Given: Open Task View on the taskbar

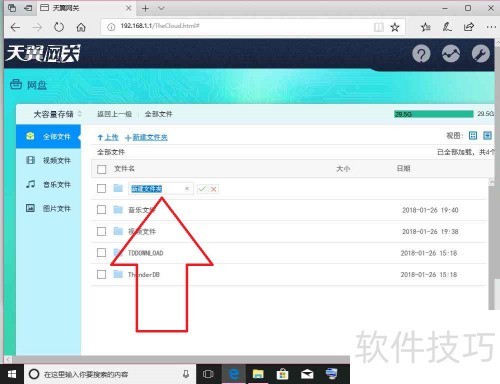Looking at the screenshot, I should 208,374.
